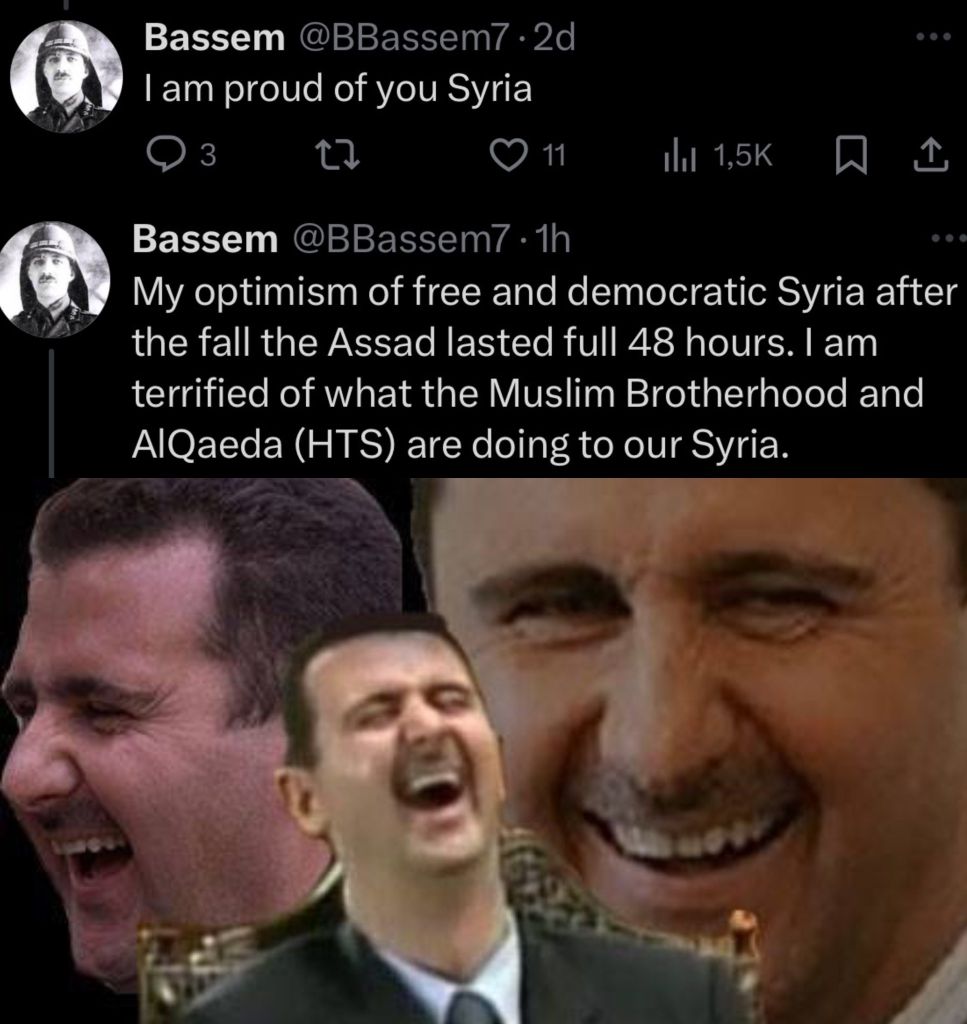Image resolution: width=967 pixels, height=1024 pixels.
Task: Click the 1h timestamp
Action: click(552, 239)
